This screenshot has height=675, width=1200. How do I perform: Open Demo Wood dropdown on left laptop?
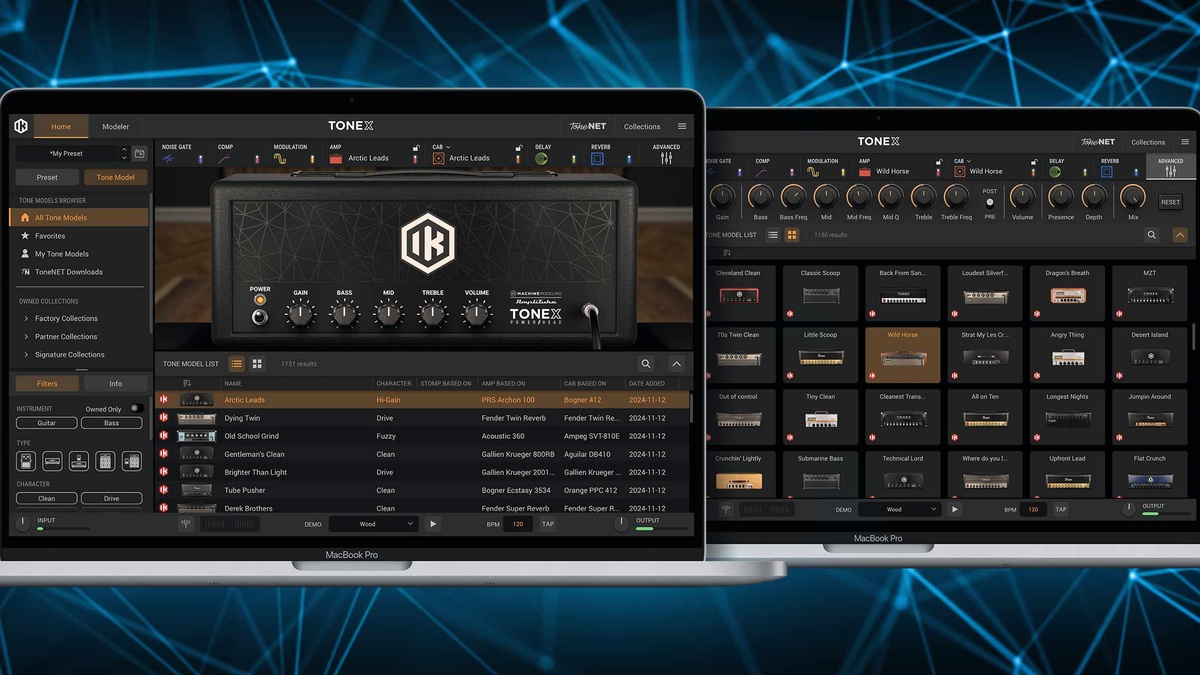(x=374, y=524)
